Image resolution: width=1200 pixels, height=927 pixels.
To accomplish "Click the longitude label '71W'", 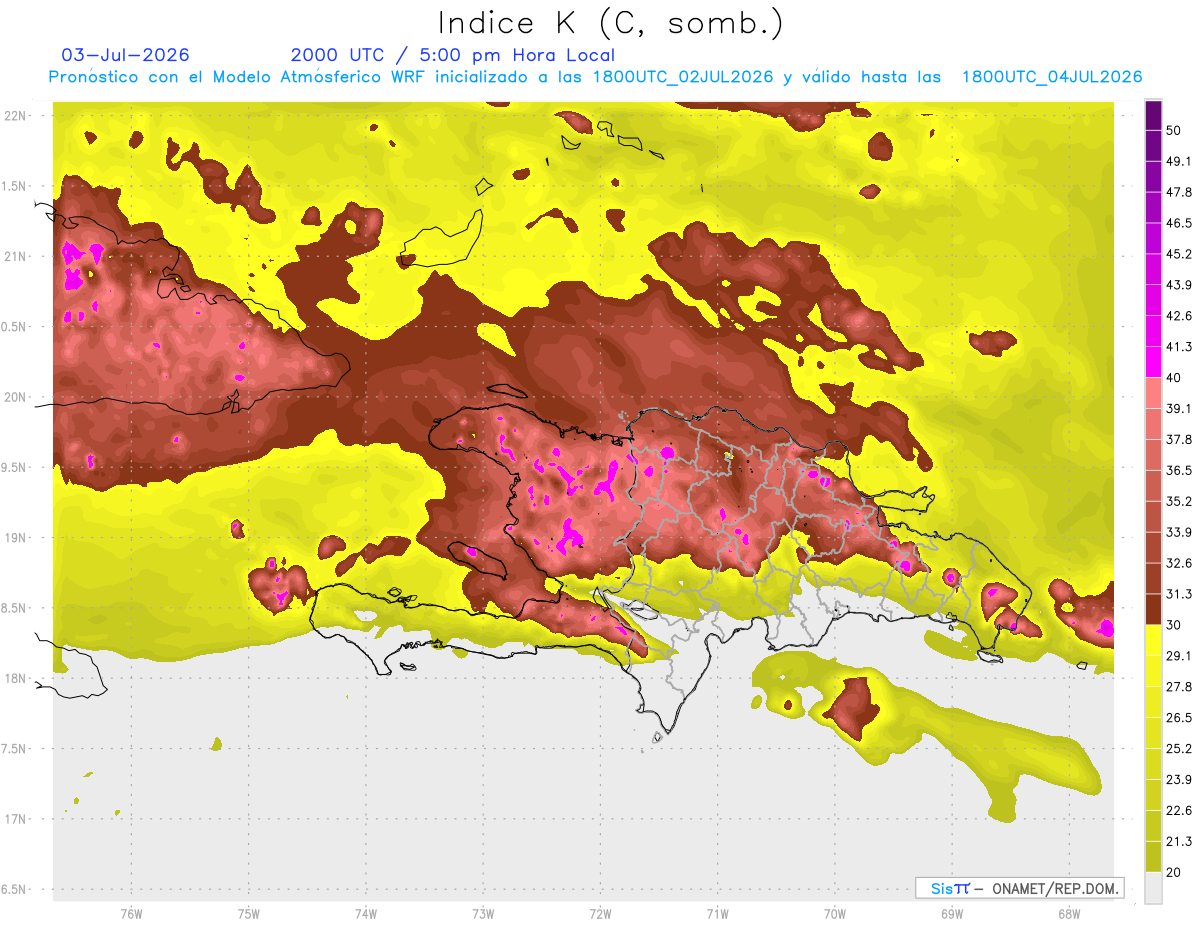I will click(x=717, y=914).
